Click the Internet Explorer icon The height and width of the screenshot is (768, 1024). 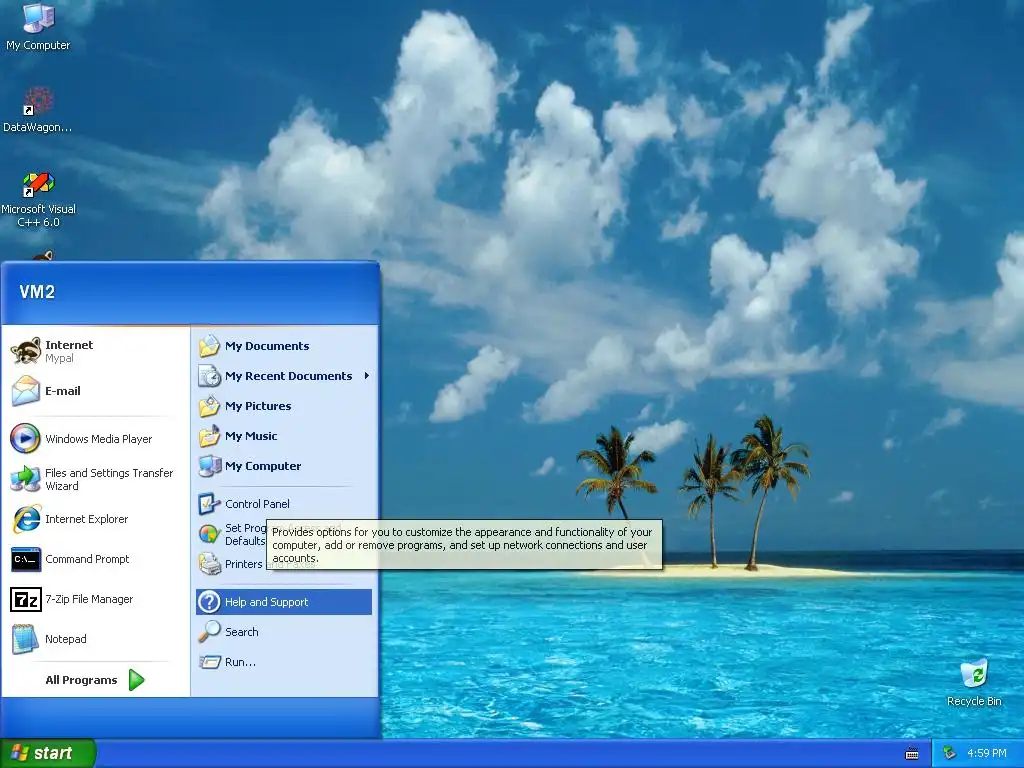25,519
